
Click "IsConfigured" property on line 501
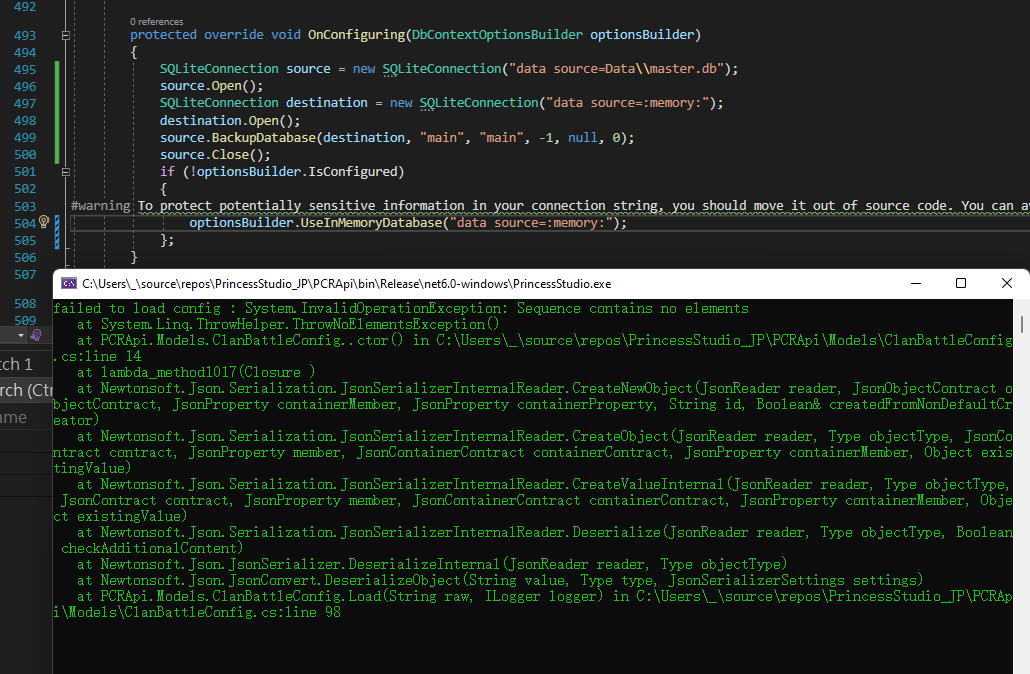click(353, 172)
